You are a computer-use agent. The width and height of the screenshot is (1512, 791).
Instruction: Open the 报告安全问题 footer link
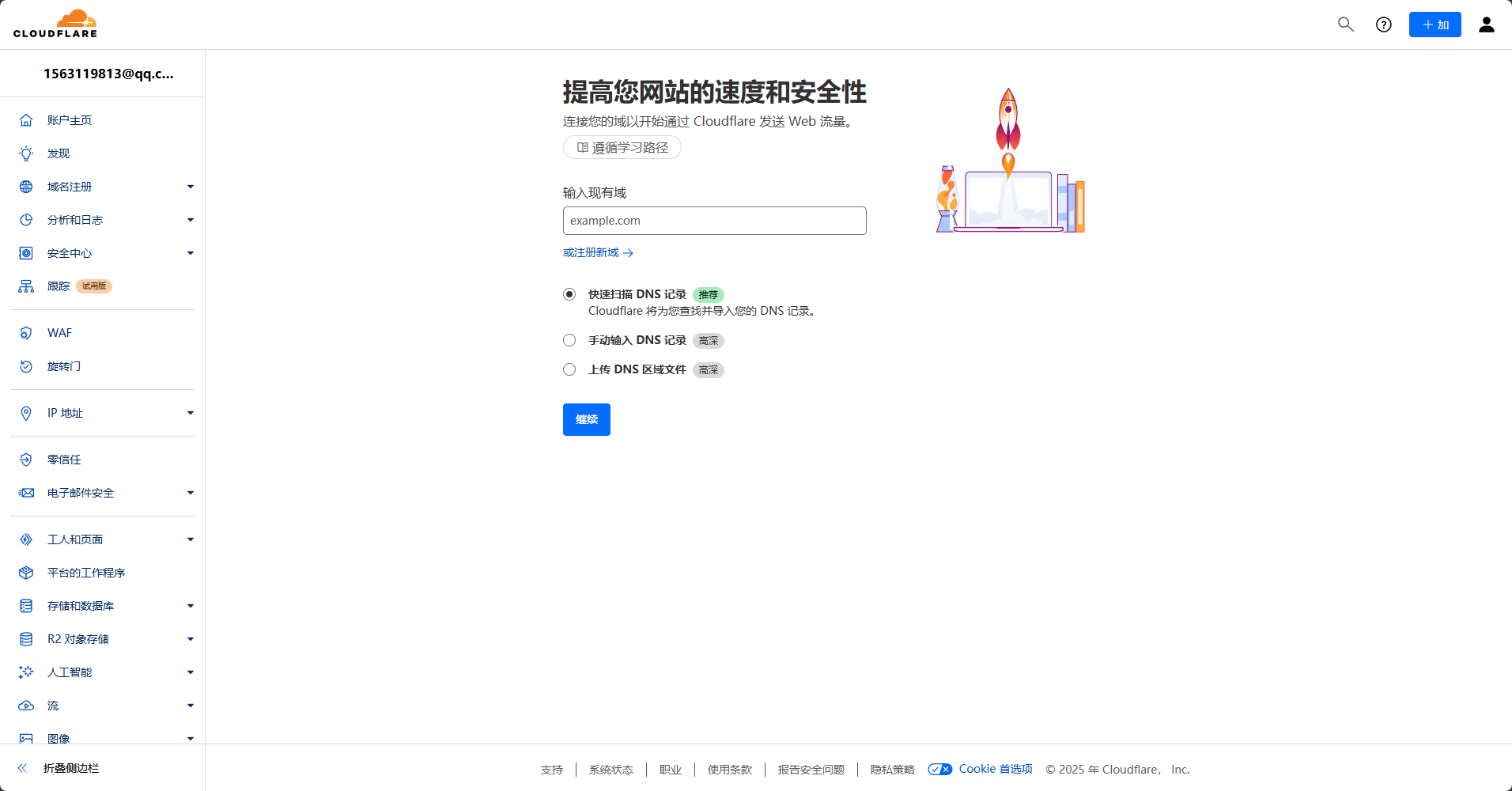[x=811, y=770]
